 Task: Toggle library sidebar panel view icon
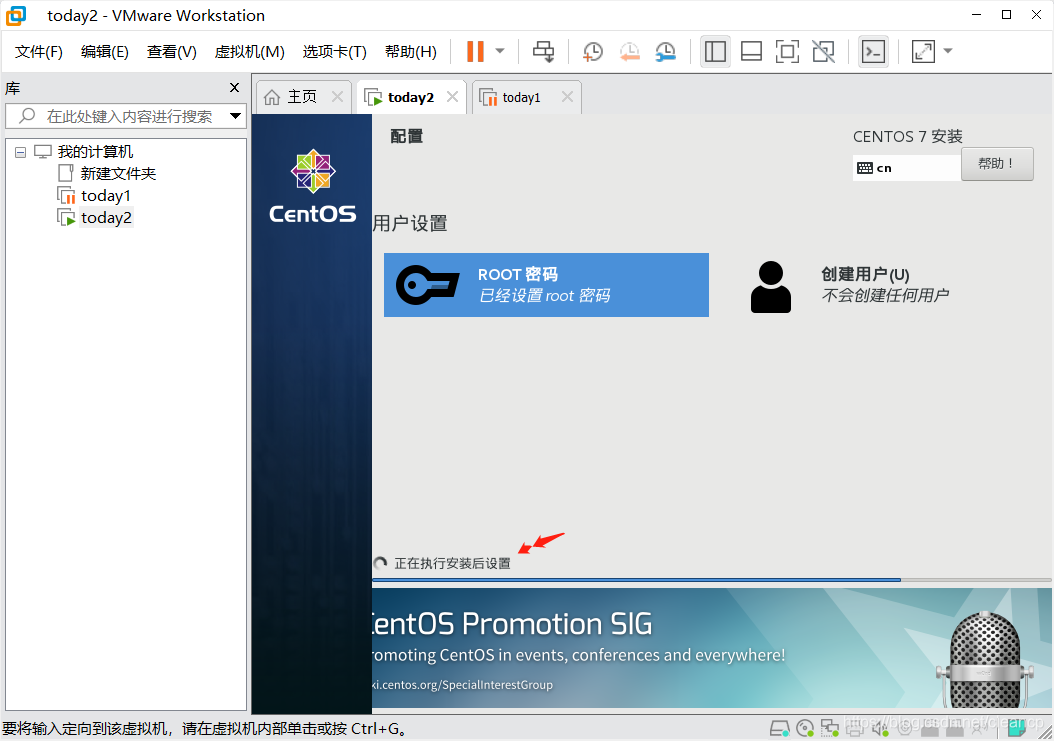click(x=715, y=51)
